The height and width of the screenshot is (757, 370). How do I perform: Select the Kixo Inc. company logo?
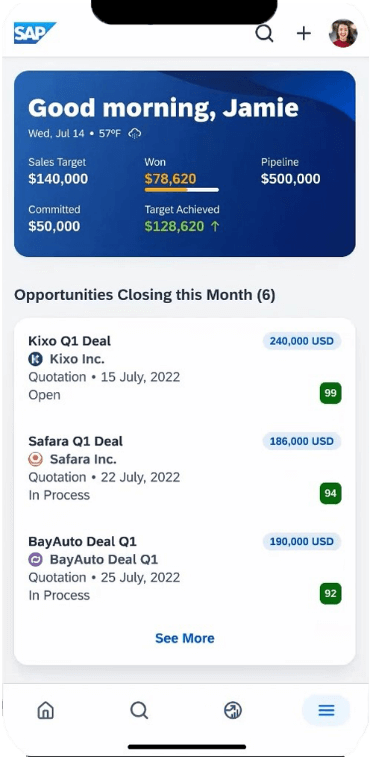click(x=36, y=359)
